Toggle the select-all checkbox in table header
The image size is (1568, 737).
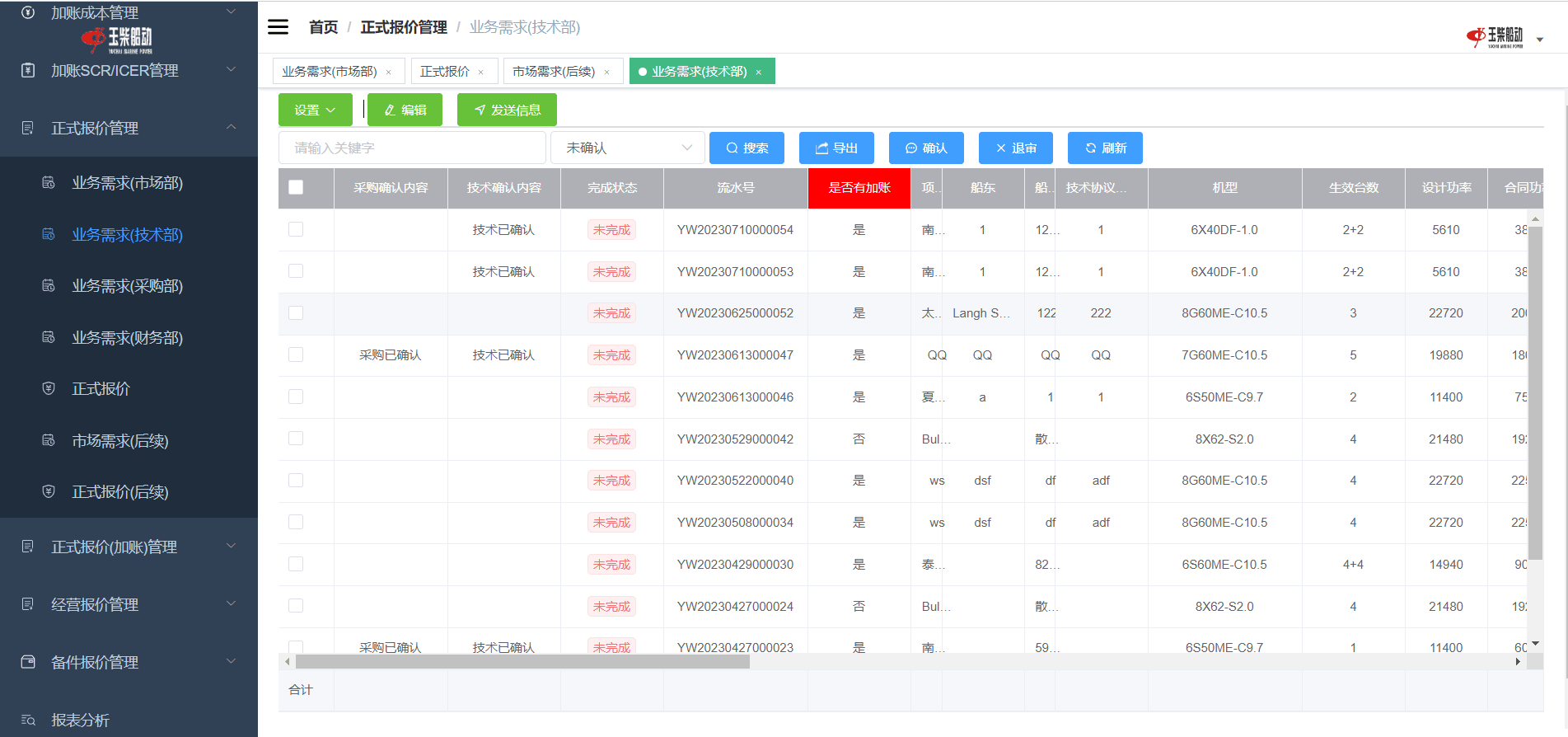click(296, 187)
